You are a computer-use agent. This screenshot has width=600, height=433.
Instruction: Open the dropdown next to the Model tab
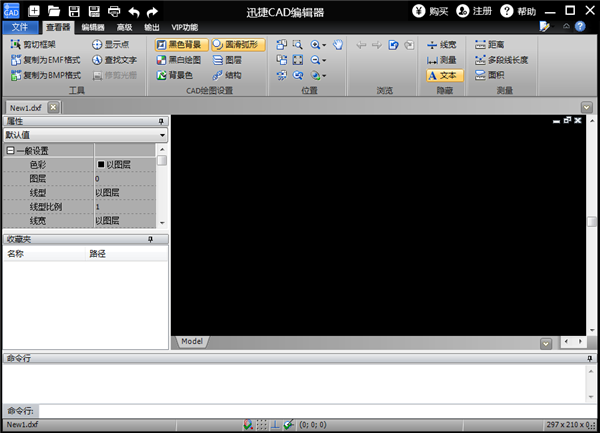pyautogui.click(x=546, y=343)
